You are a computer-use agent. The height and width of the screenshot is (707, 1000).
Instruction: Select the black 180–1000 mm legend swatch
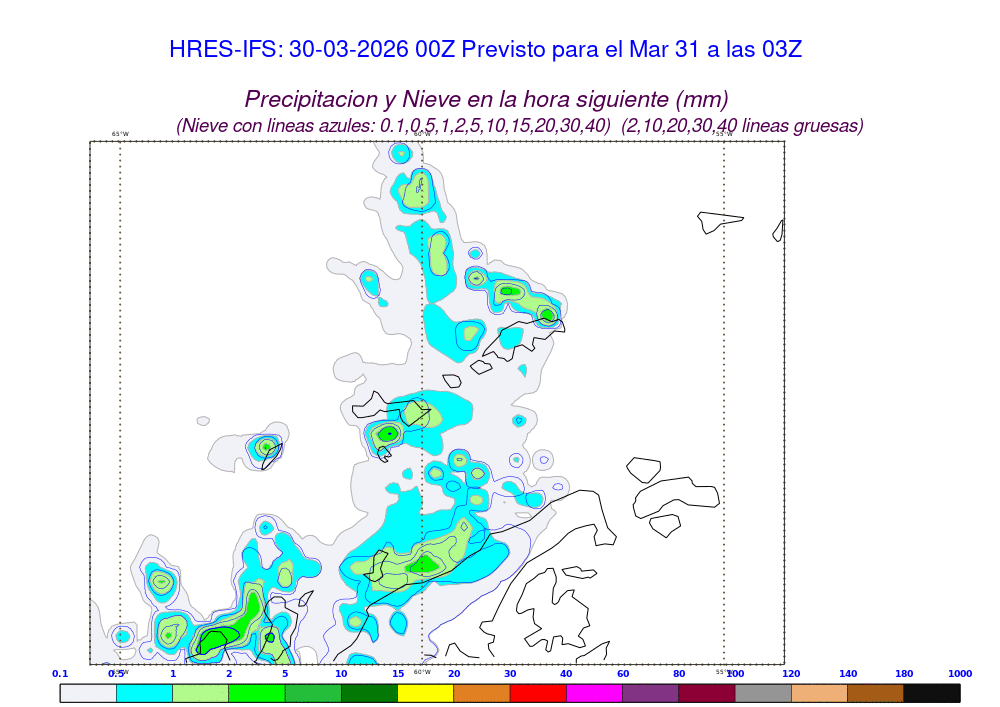point(932,693)
